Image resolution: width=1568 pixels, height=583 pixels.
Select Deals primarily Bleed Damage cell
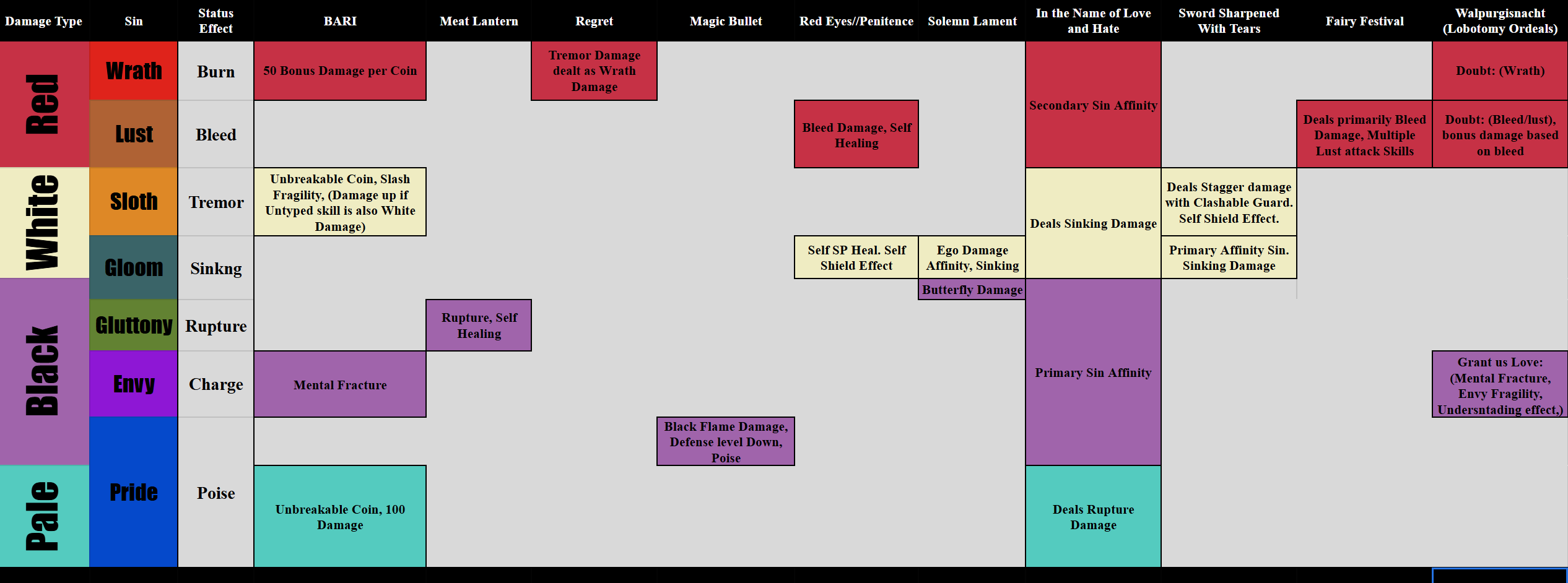(x=1364, y=134)
